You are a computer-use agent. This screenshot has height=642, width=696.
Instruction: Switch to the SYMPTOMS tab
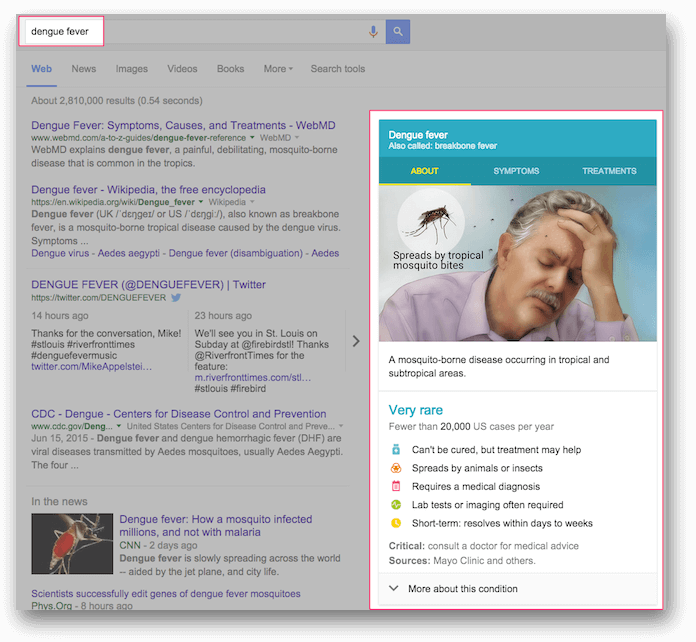pyautogui.click(x=516, y=171)
